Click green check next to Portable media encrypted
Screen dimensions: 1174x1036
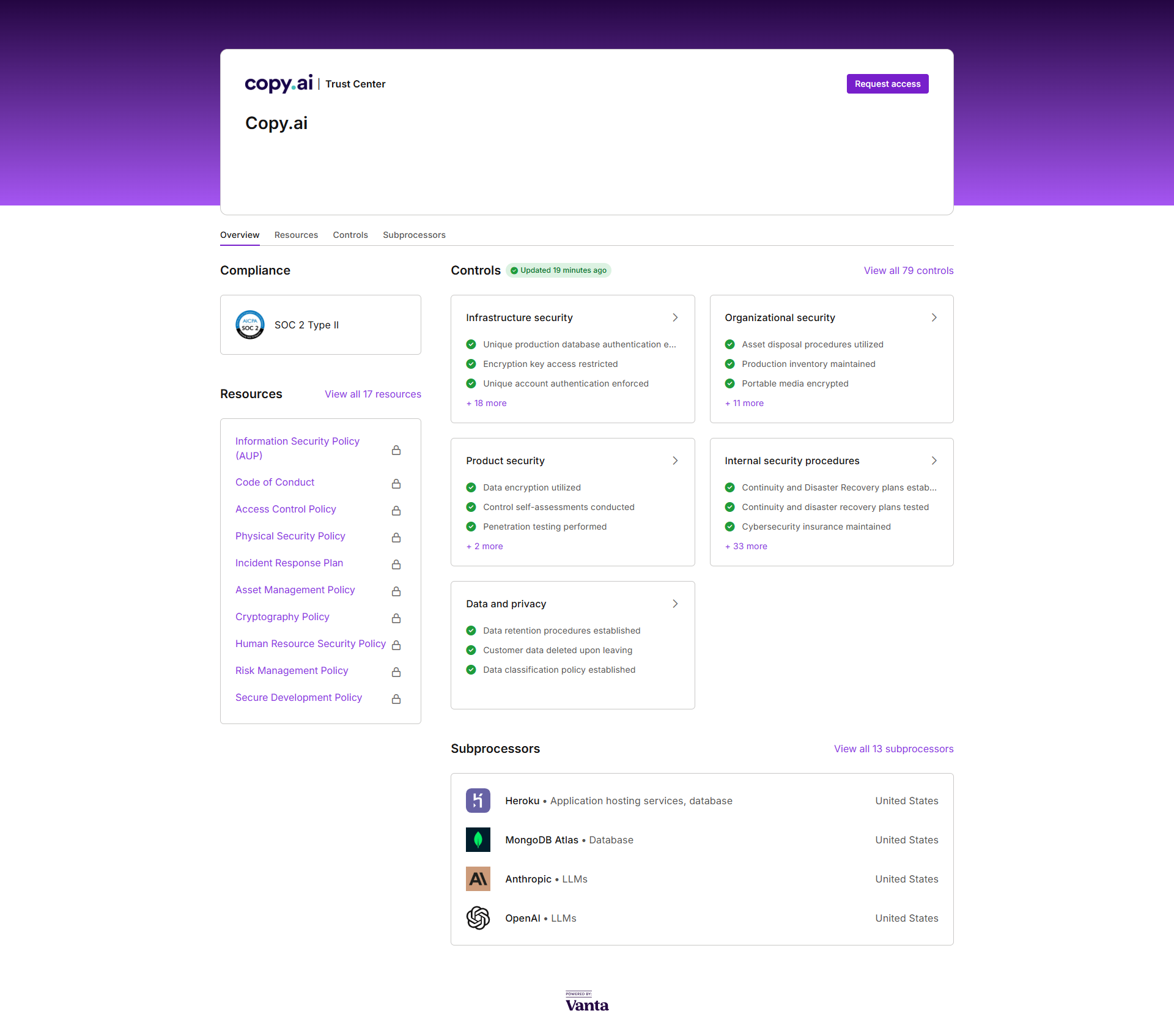tap(729, 383)
